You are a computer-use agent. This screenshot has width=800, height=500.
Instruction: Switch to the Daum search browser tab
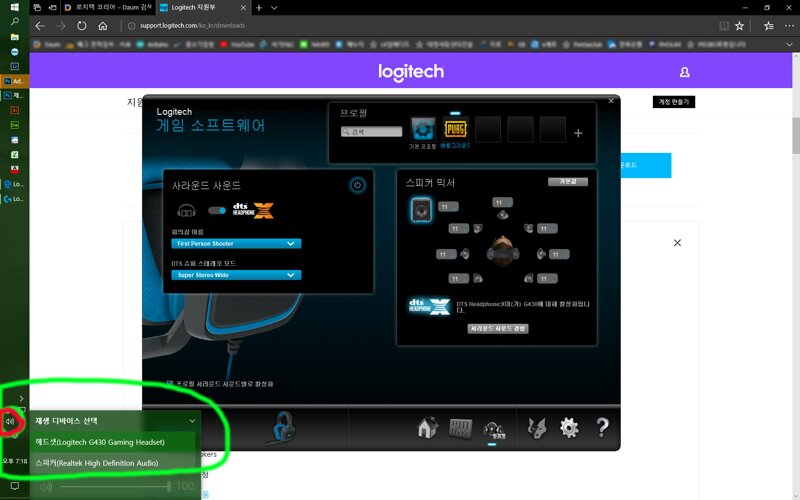[x=107, y=8]
